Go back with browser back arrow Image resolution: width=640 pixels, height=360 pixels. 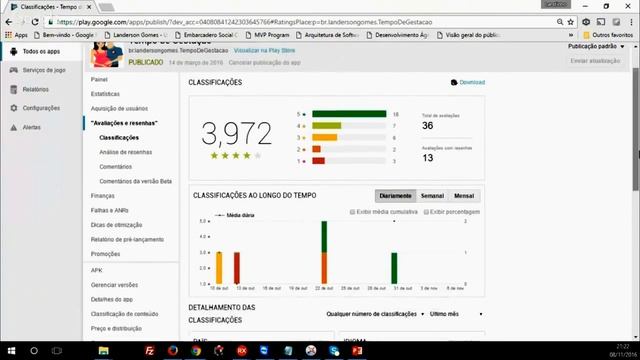pos(9,22)
